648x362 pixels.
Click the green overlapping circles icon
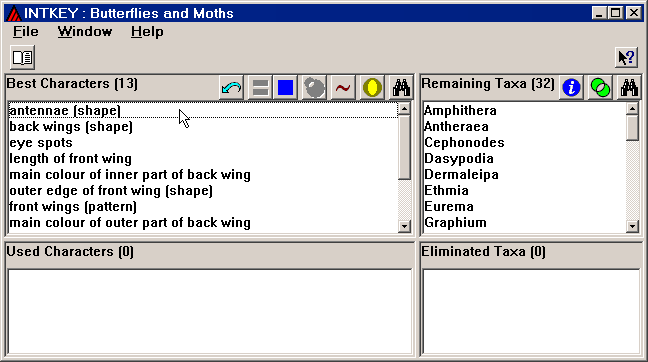[x=600, y=88]
